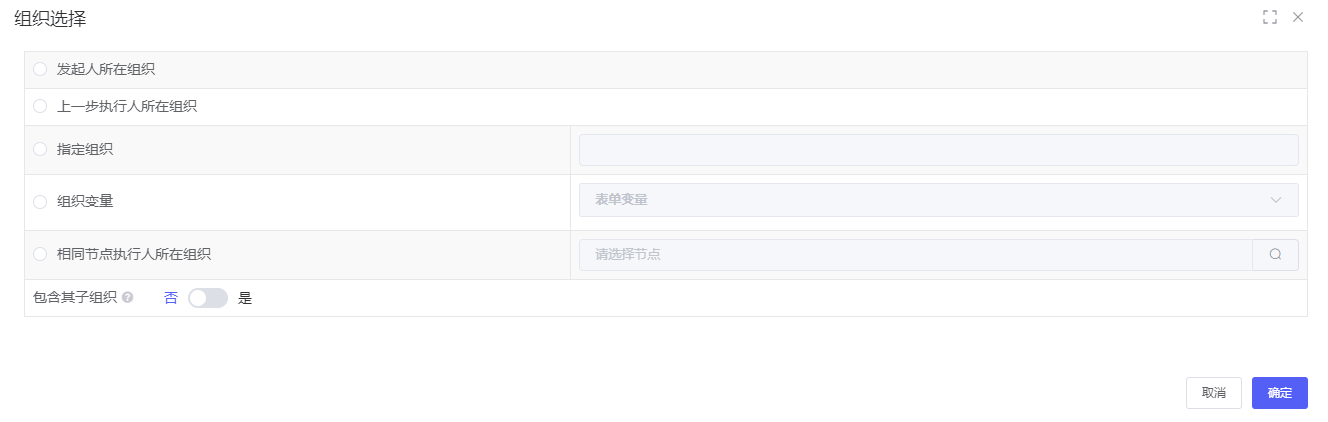Select the 指定组织 radio option

point(40,149)
